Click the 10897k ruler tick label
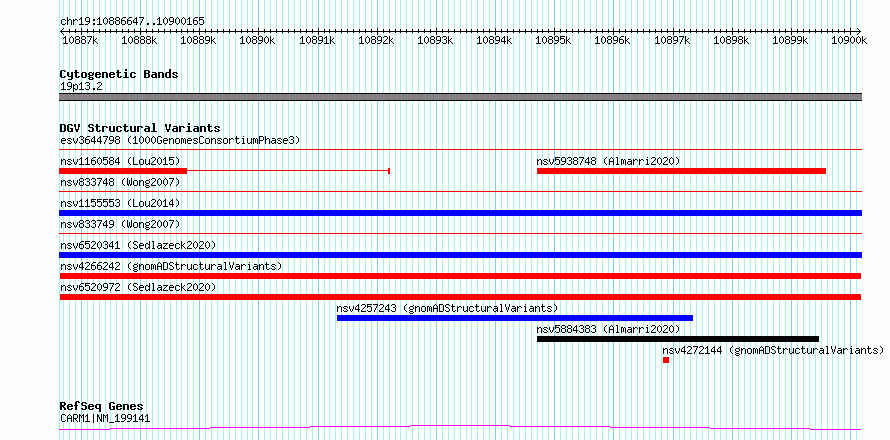 coord(673,40)
